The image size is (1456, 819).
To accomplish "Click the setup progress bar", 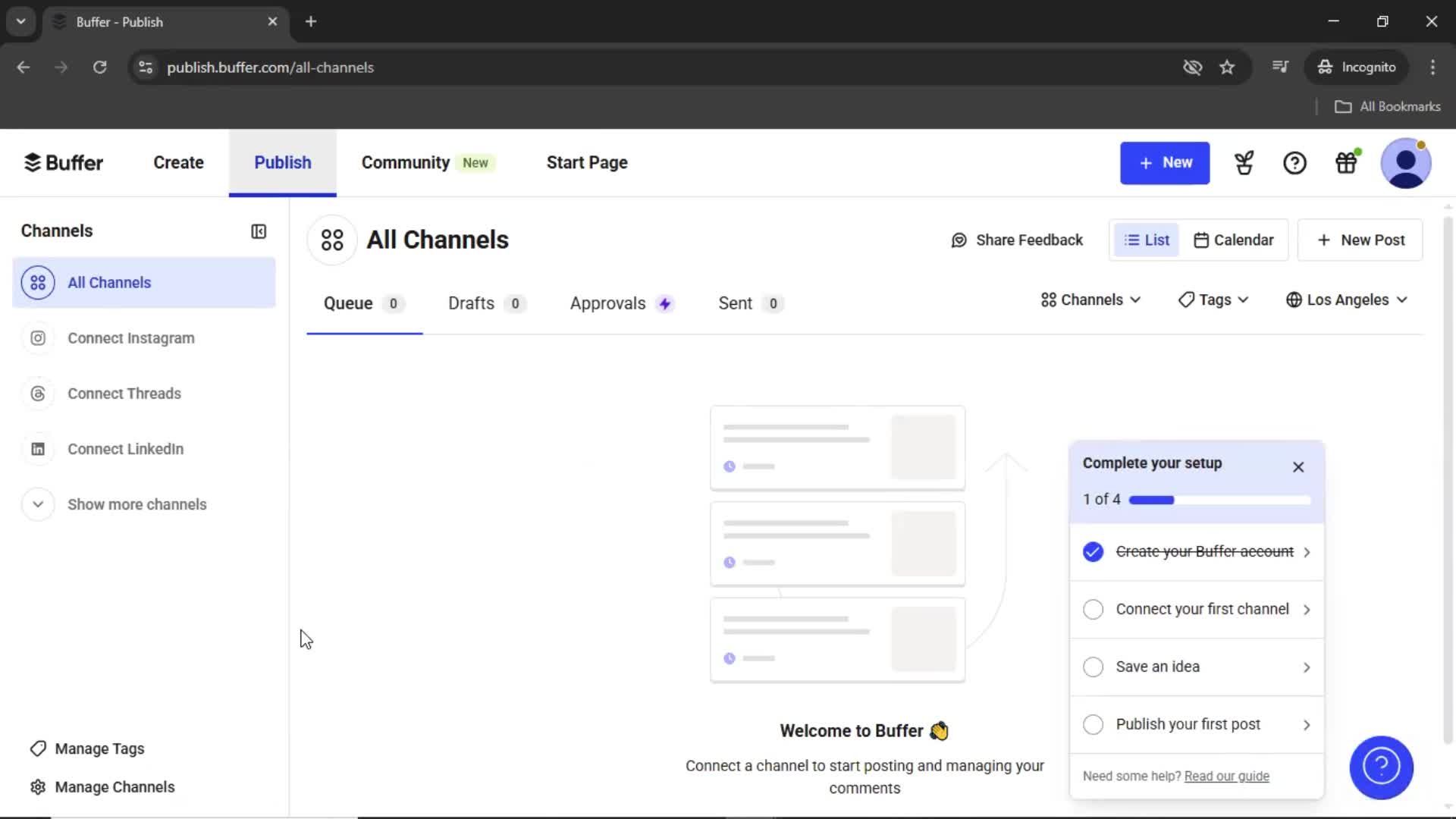I will pos(1219,500).
